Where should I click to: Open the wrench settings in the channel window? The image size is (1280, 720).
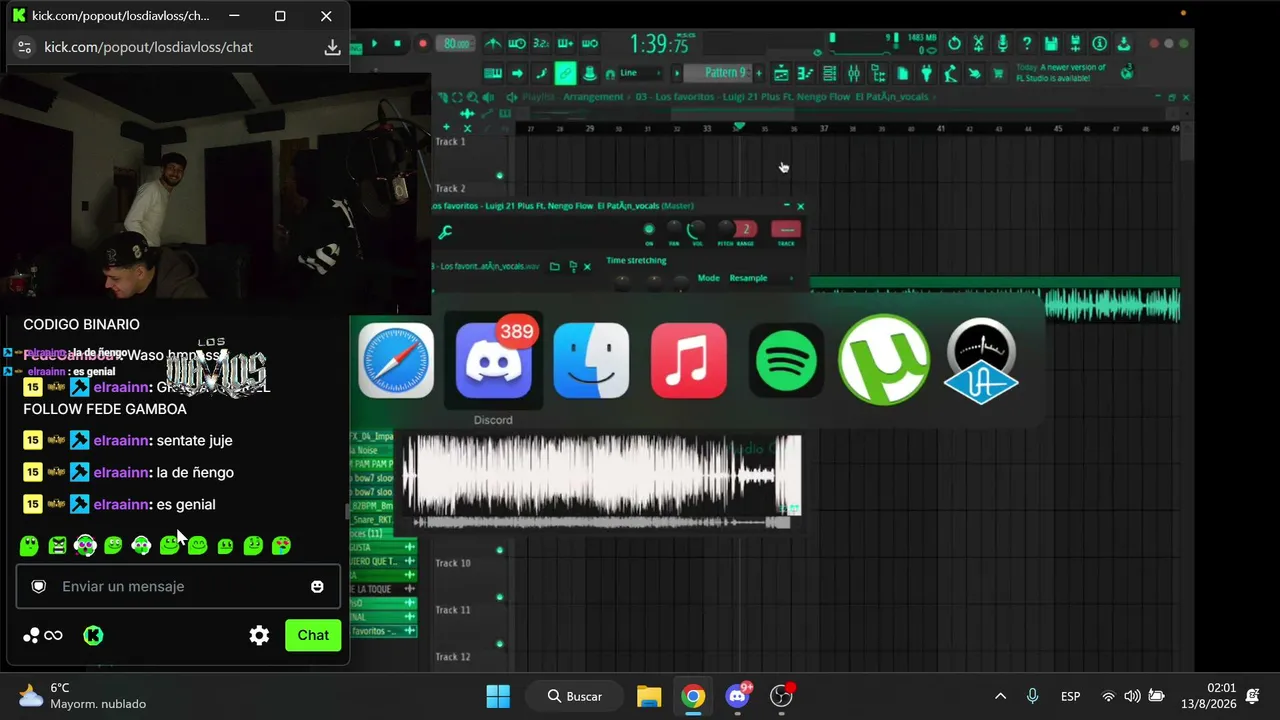tap(445, 233)
